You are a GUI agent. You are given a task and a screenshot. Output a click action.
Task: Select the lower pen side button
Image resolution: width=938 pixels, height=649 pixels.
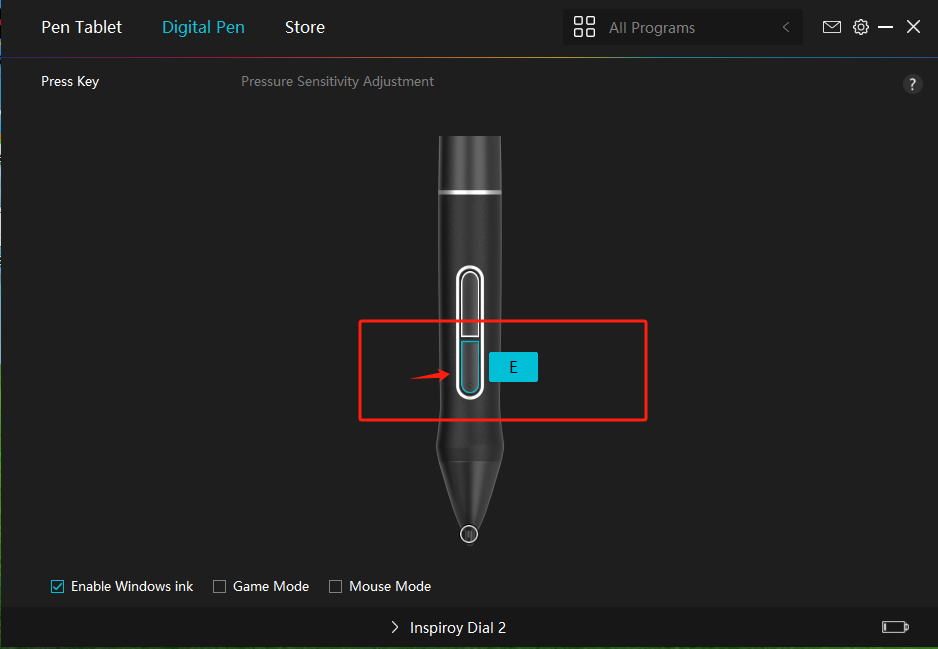(470, 367)
